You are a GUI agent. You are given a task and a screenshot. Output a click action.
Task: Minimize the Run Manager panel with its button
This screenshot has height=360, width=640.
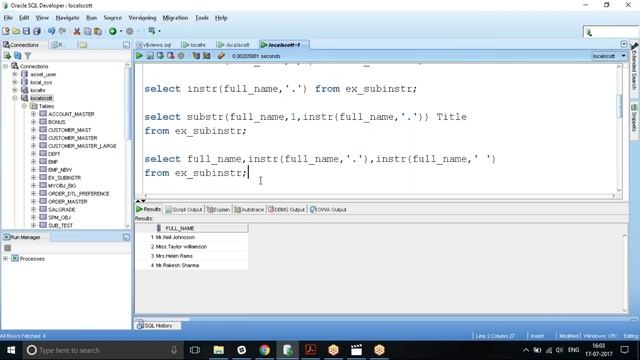click(x=126, y=237)
